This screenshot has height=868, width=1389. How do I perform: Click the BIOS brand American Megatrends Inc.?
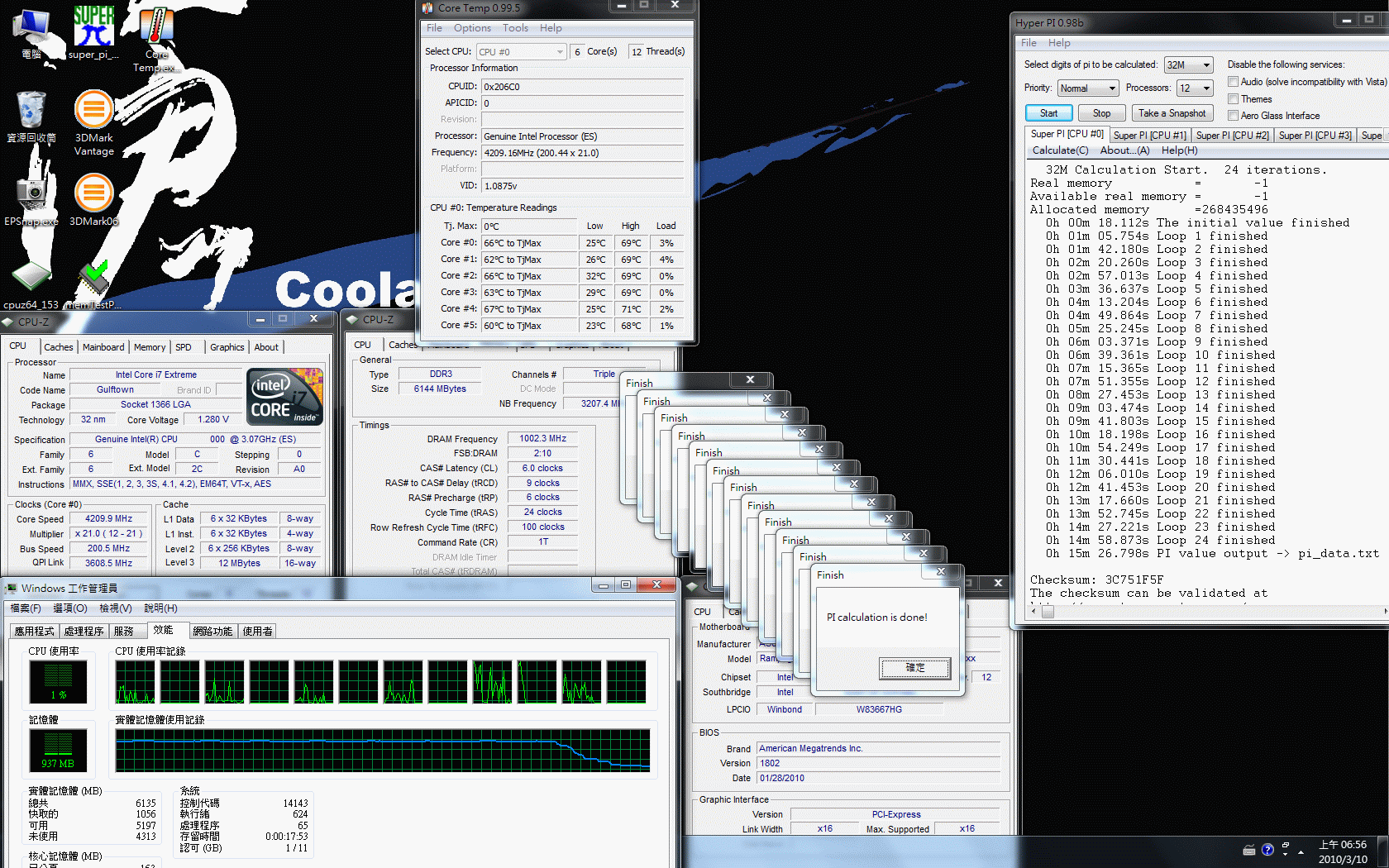(879, 749)
